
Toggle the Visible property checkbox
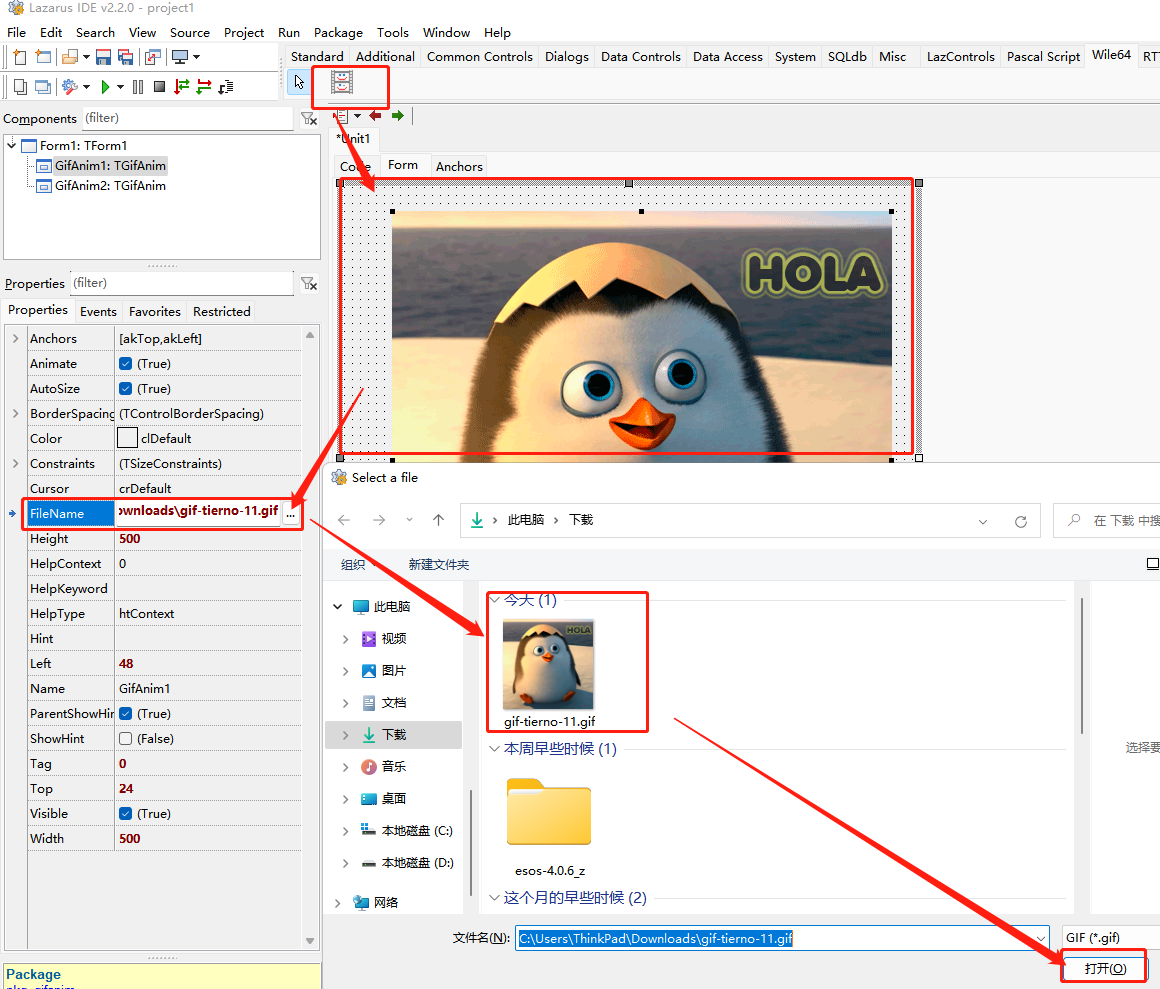(x=126, y=814)
